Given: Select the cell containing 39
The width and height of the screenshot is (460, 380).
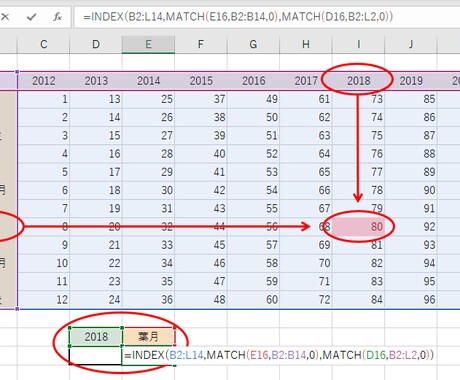Looking at the screenshot, I should tap(201, 135).
